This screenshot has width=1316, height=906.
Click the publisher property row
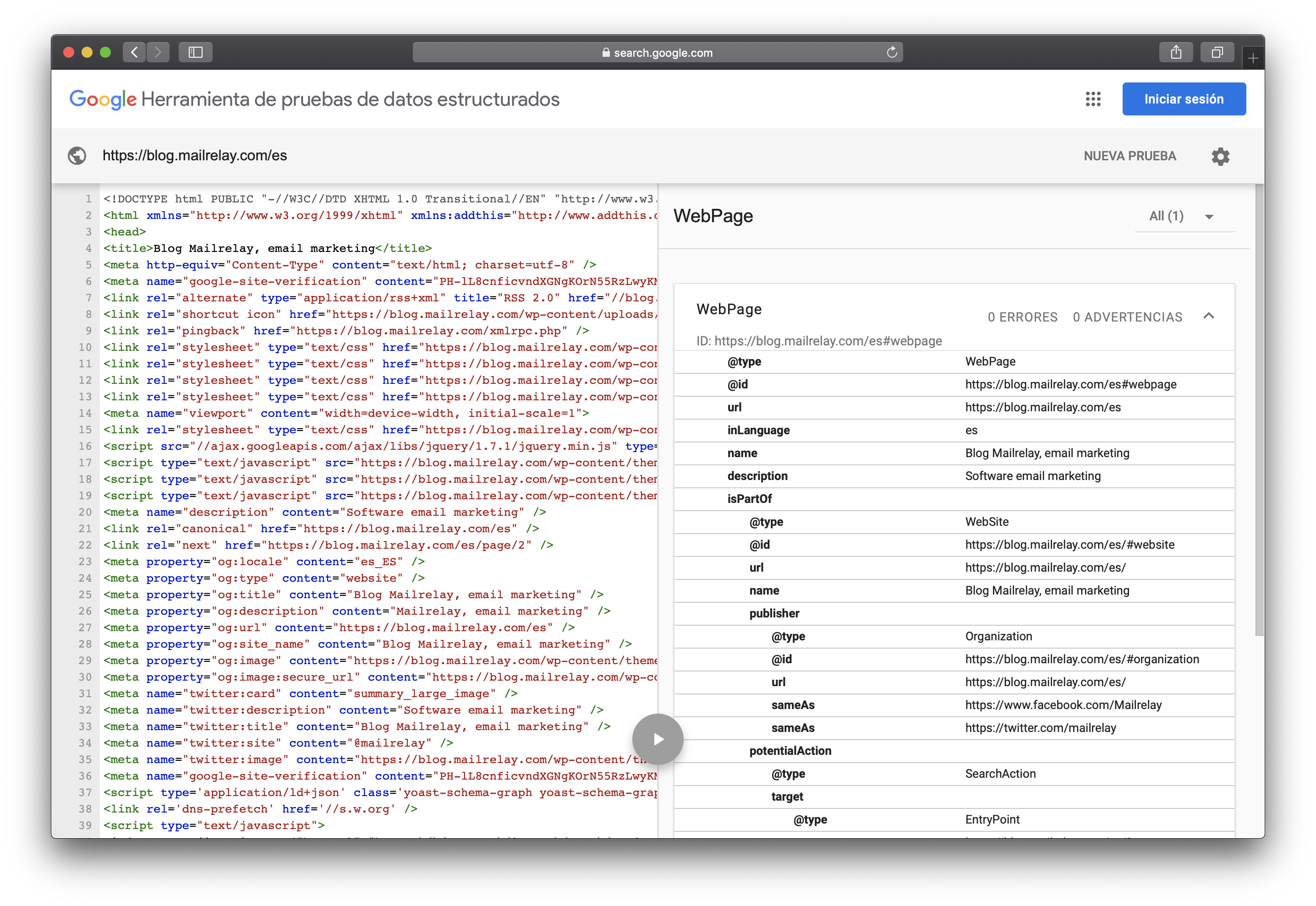pos(954,613)
